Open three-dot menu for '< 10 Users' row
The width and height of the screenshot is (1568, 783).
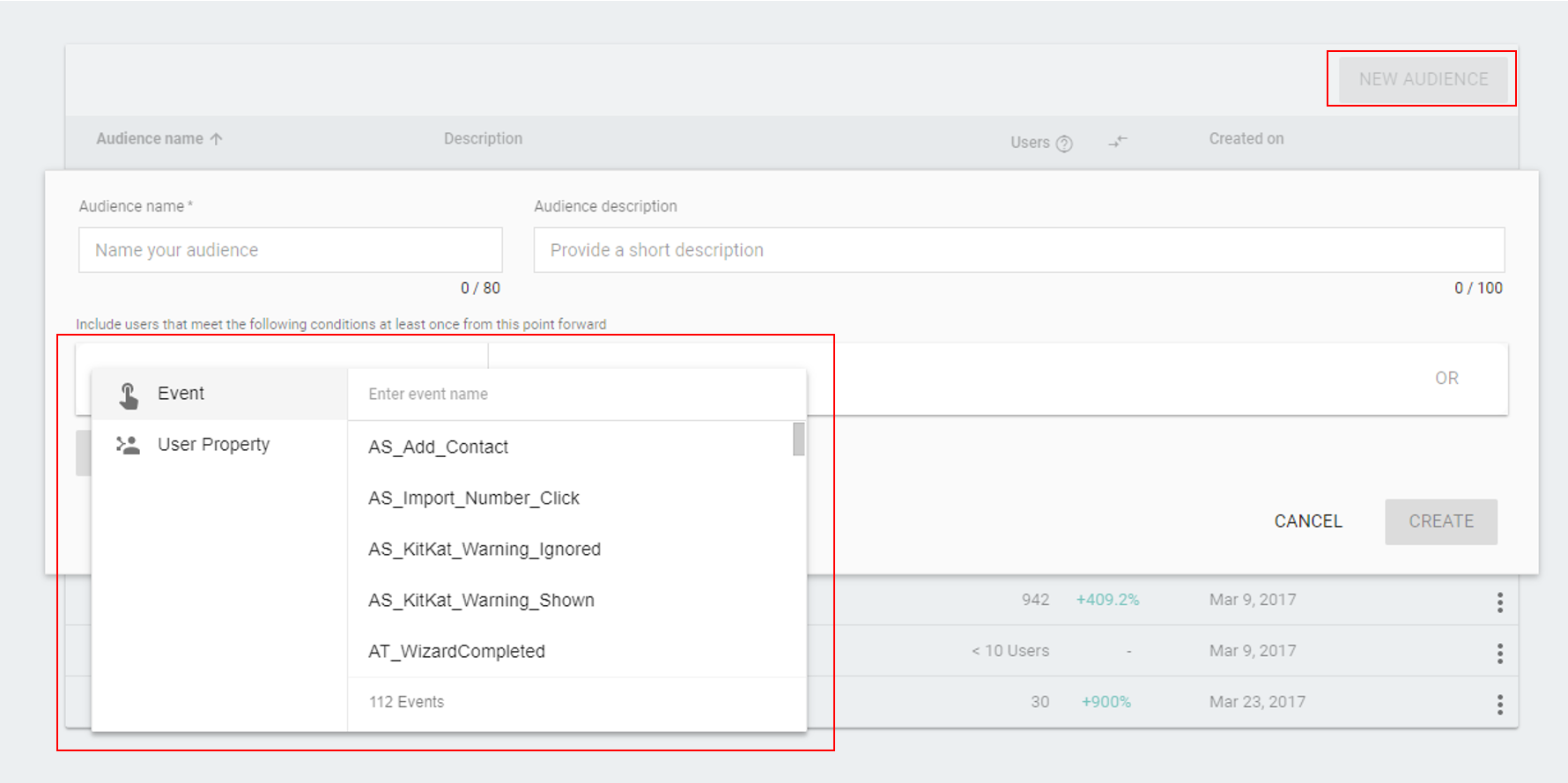pos(1499,653)
